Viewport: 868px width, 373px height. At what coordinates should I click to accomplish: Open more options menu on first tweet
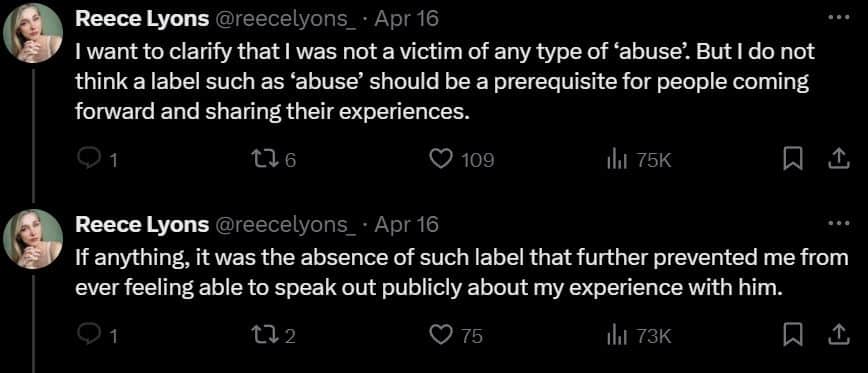click(838, 17)
